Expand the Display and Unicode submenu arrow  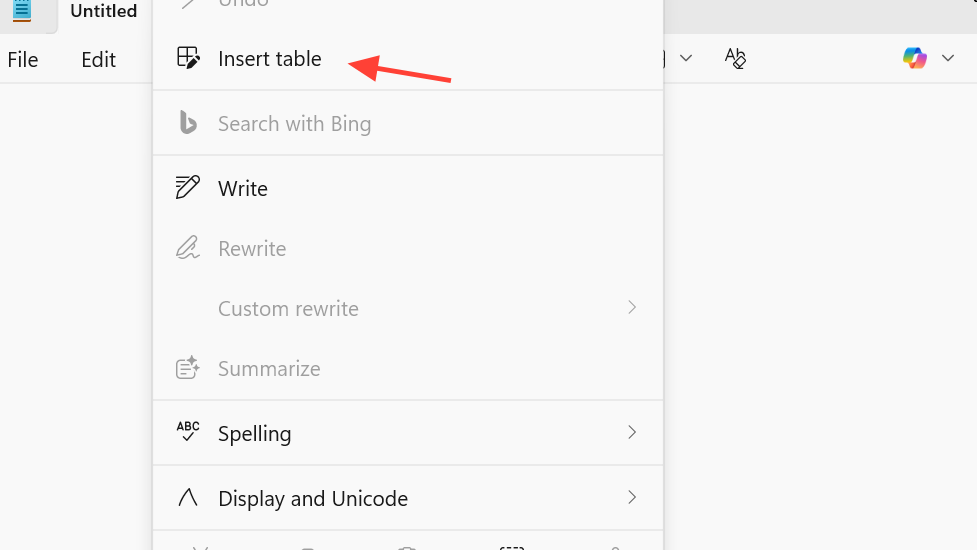click(632, 497)
